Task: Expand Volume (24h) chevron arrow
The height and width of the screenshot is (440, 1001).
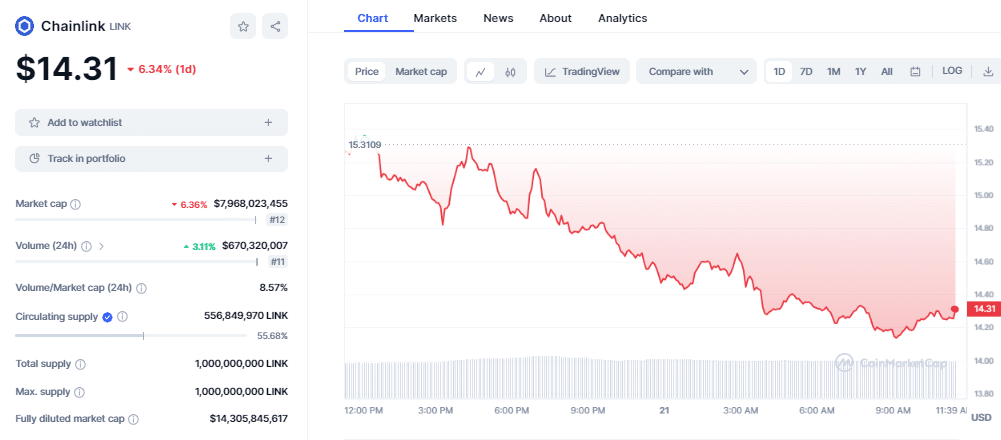Action: click(x=102, y=246)
